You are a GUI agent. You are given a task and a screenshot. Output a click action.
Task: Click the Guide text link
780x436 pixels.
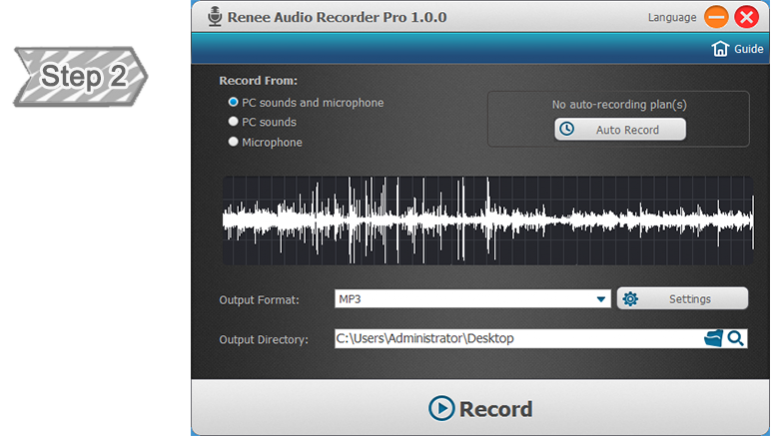pyautogui.click(x=749, y=49)
